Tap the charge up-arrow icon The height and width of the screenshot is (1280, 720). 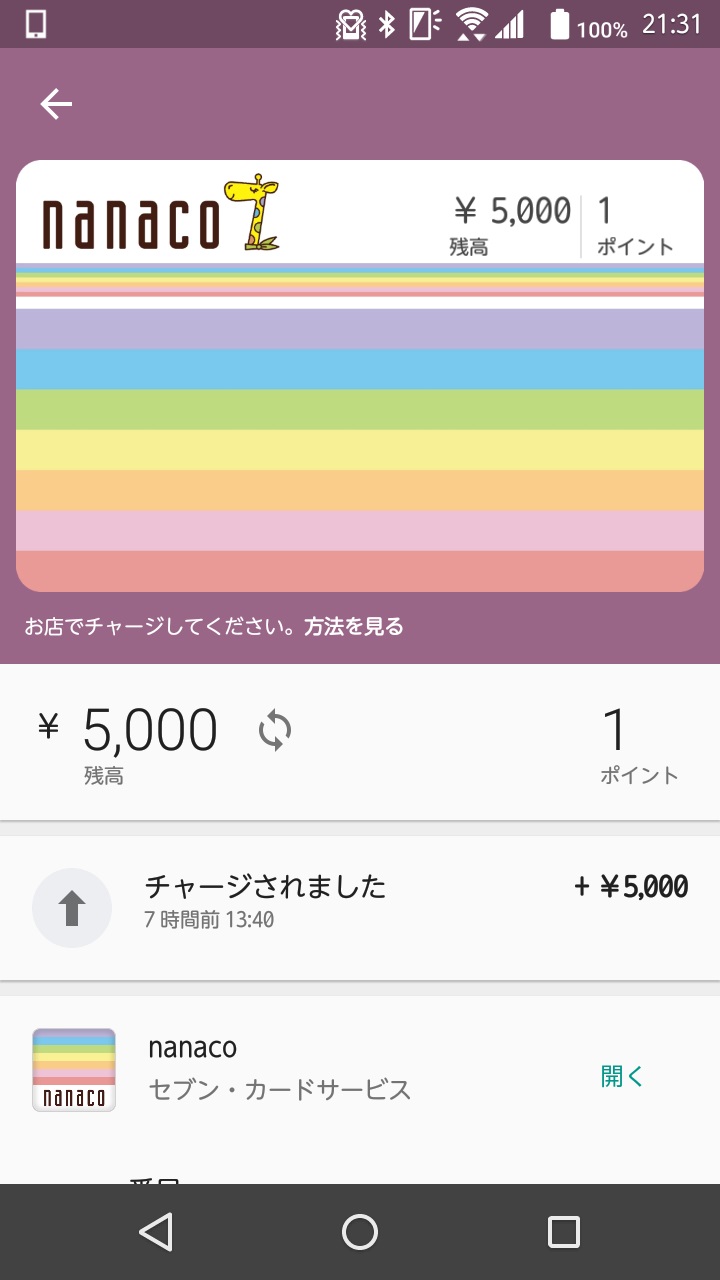pyautogui.click(x=72, y=908)
